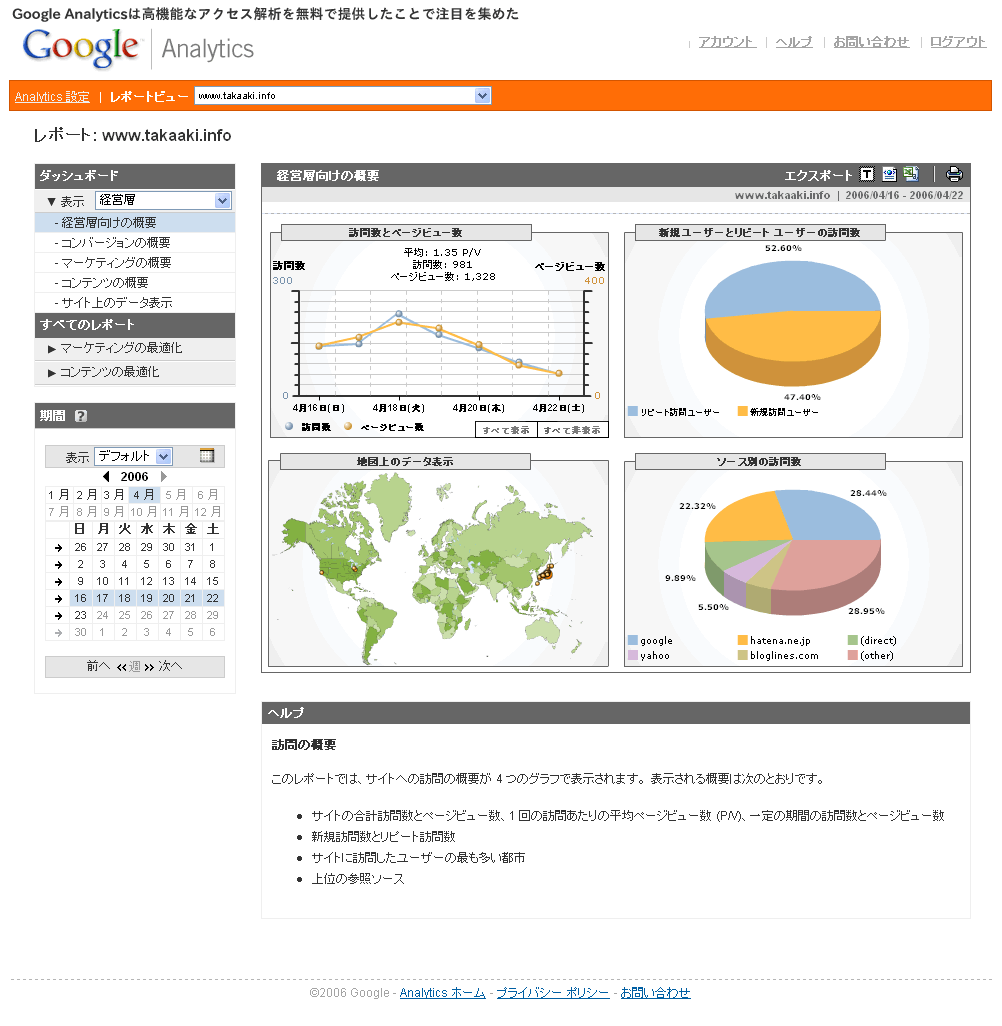
Task: Open the 経営層 view dropdown
Action: [164, 200]
